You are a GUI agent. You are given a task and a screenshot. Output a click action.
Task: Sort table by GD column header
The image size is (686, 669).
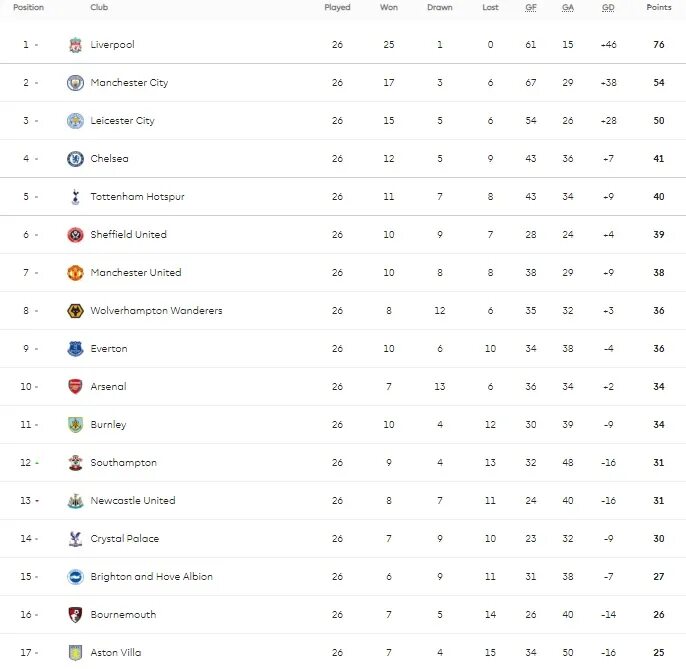tap(608, 7)
